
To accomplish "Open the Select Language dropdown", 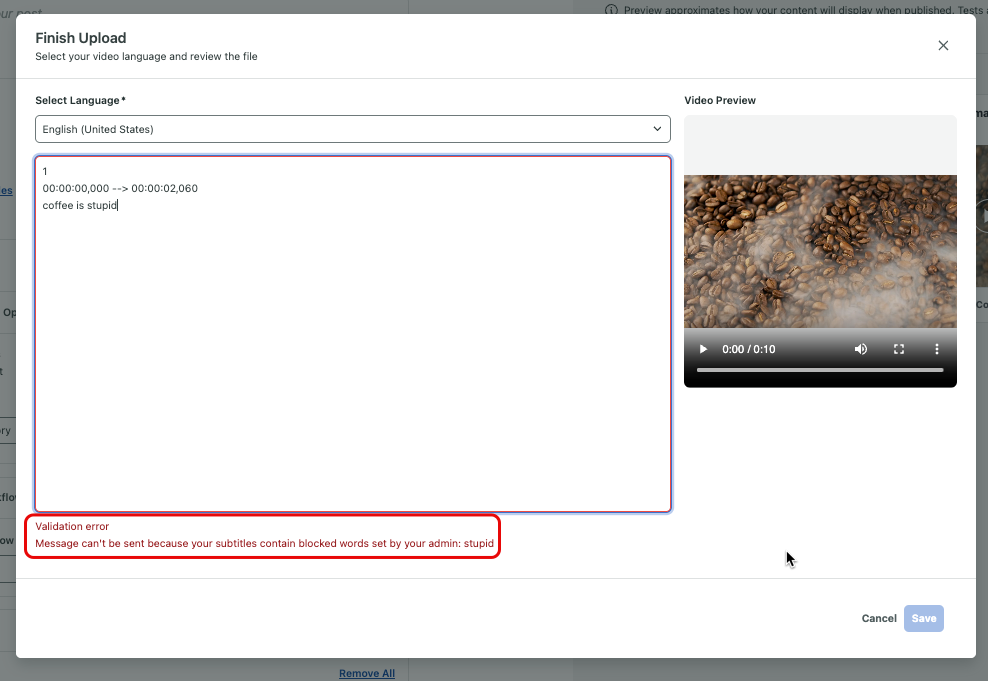I will pyautogui.click(x=352, y=129).
